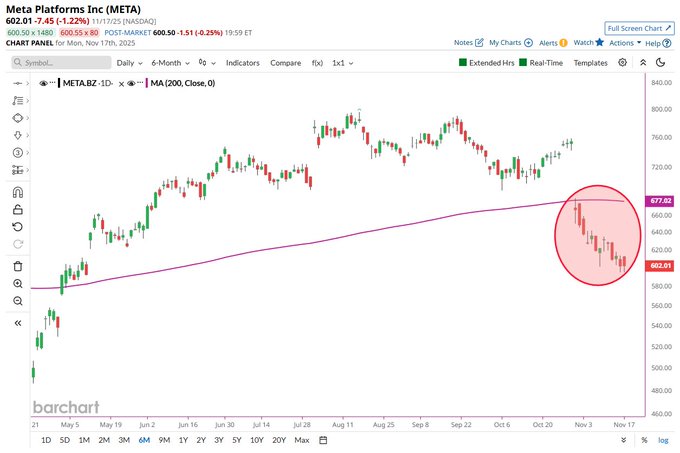Select the 3M time range
Viewport: 680px width, 453px height.
tap(124, 440)
